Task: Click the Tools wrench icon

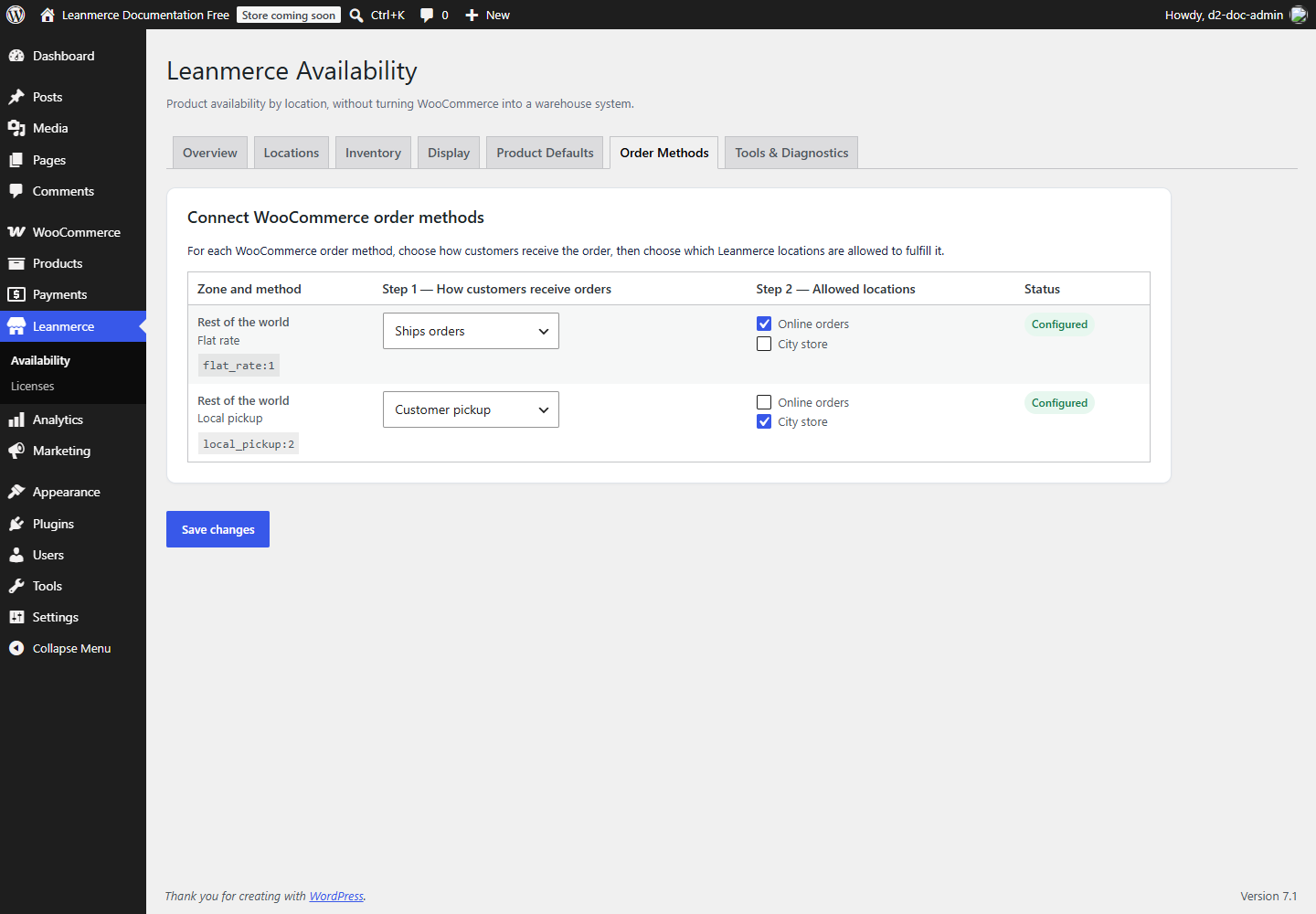Action: (16, 586)
